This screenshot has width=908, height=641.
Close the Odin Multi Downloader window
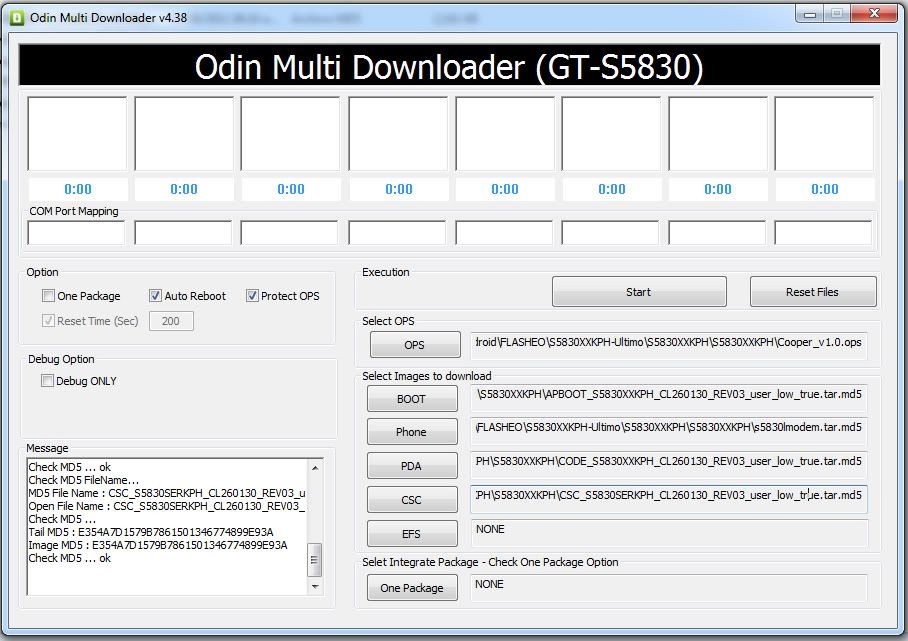[x=874, y=13]
